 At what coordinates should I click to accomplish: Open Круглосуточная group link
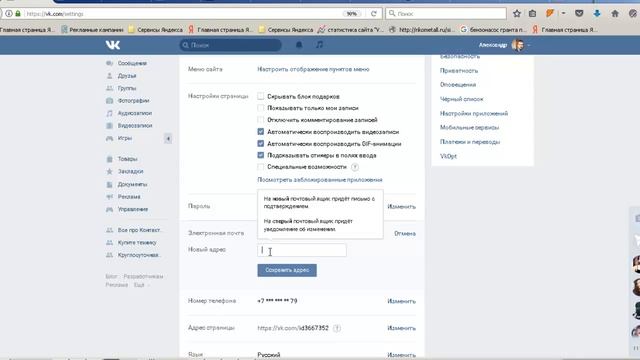click(138, 255)
